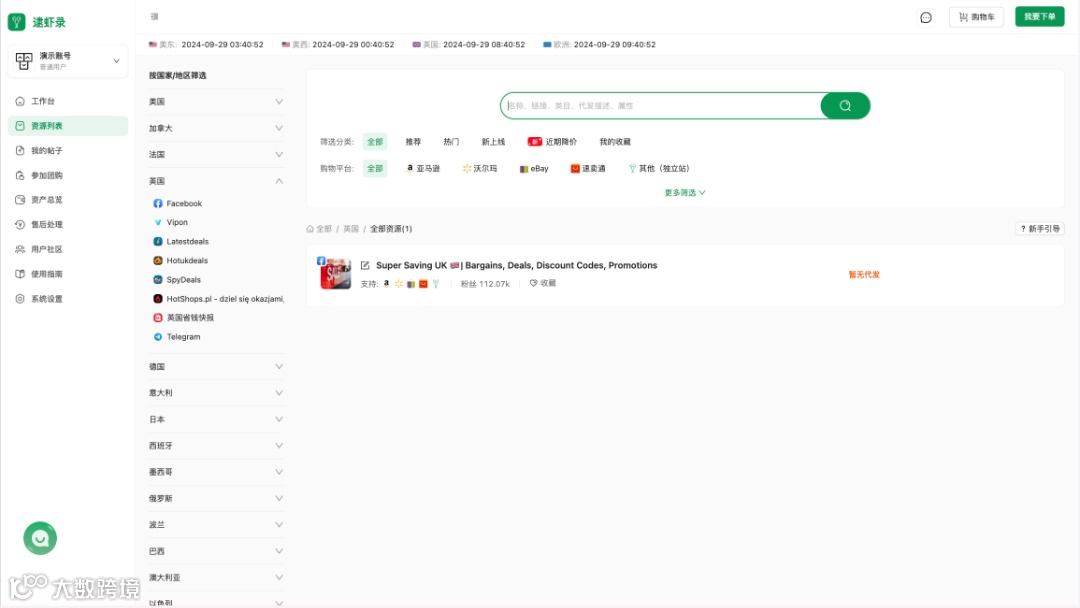Select SpyDeals under 英国
The height and width of the screenshot is (608, 1080).
pyautogui.click(x=177, y=280)
